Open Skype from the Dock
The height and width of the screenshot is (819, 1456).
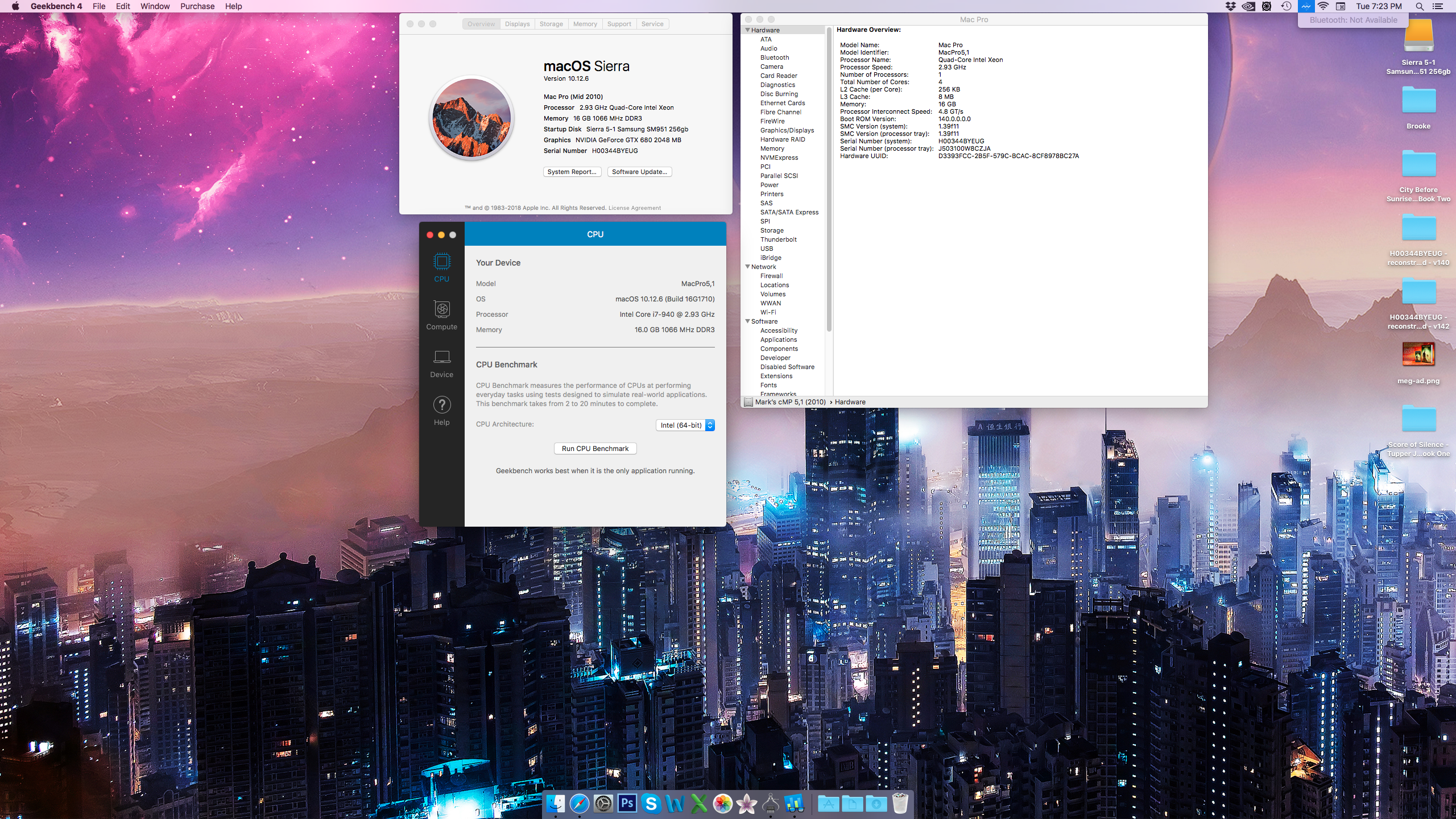click(x=651, y=803)
